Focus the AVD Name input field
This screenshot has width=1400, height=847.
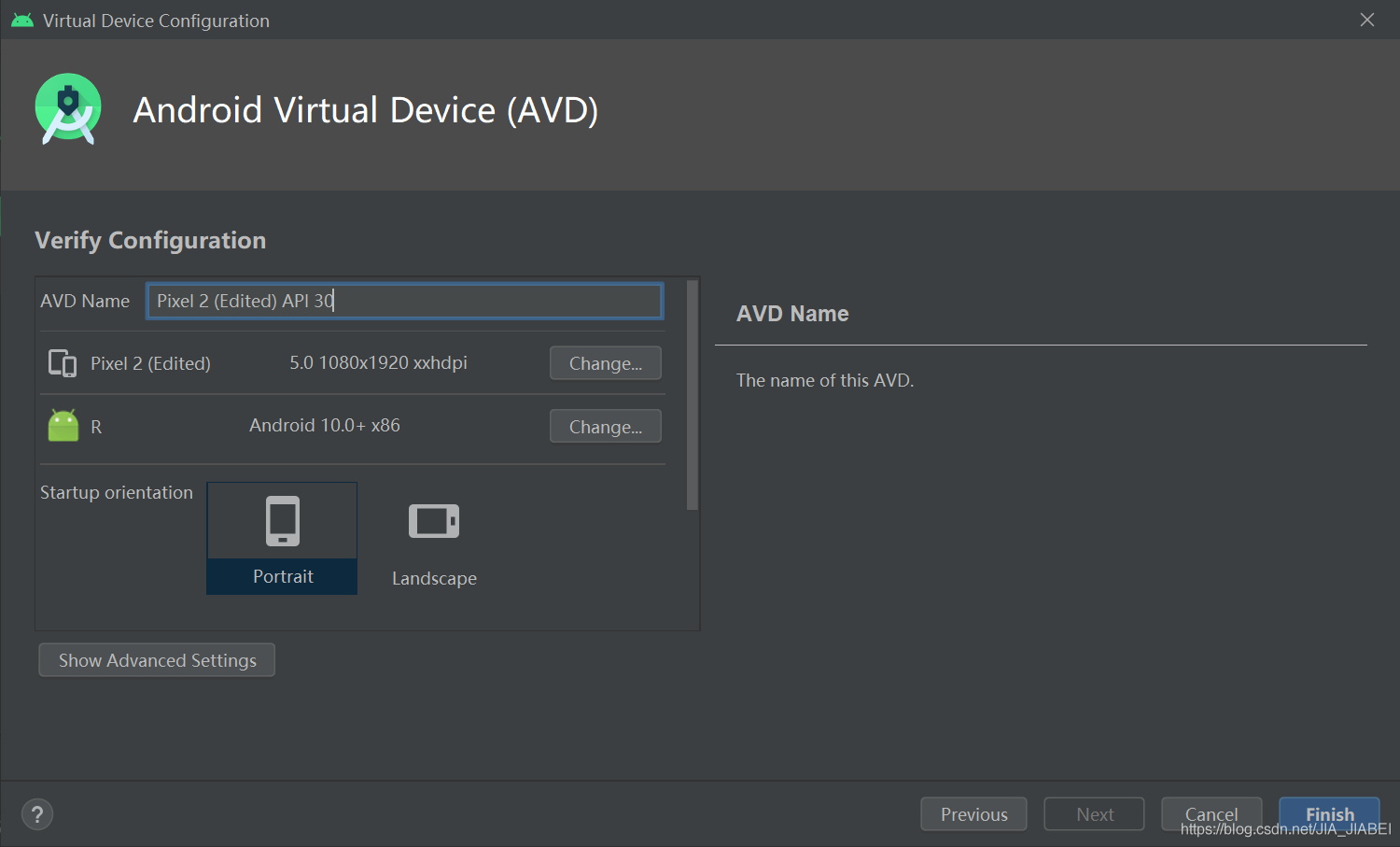(405, 301)
